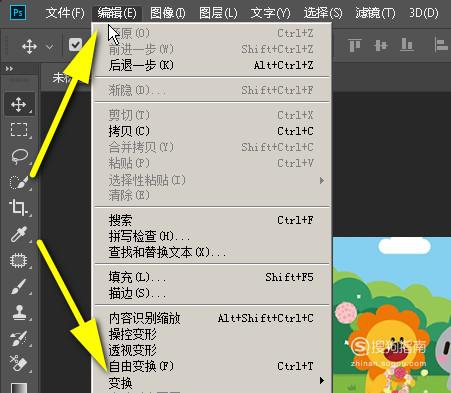Open the 3D(D) menu
Image resolution: width=451 pixels, height=393 pixels.
point(424,13)
